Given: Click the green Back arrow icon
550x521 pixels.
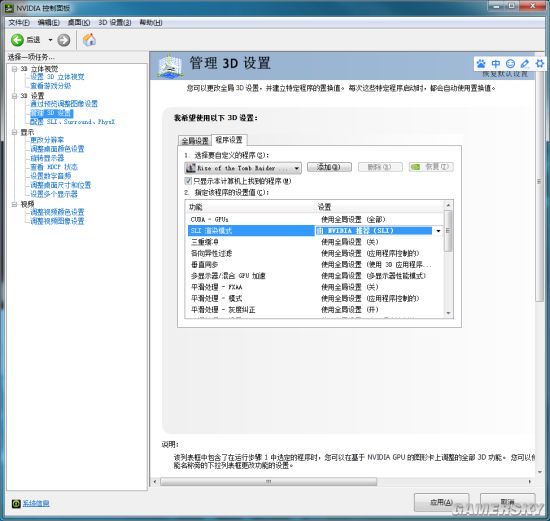Looking at the screenshot, I should pos(17,40).
